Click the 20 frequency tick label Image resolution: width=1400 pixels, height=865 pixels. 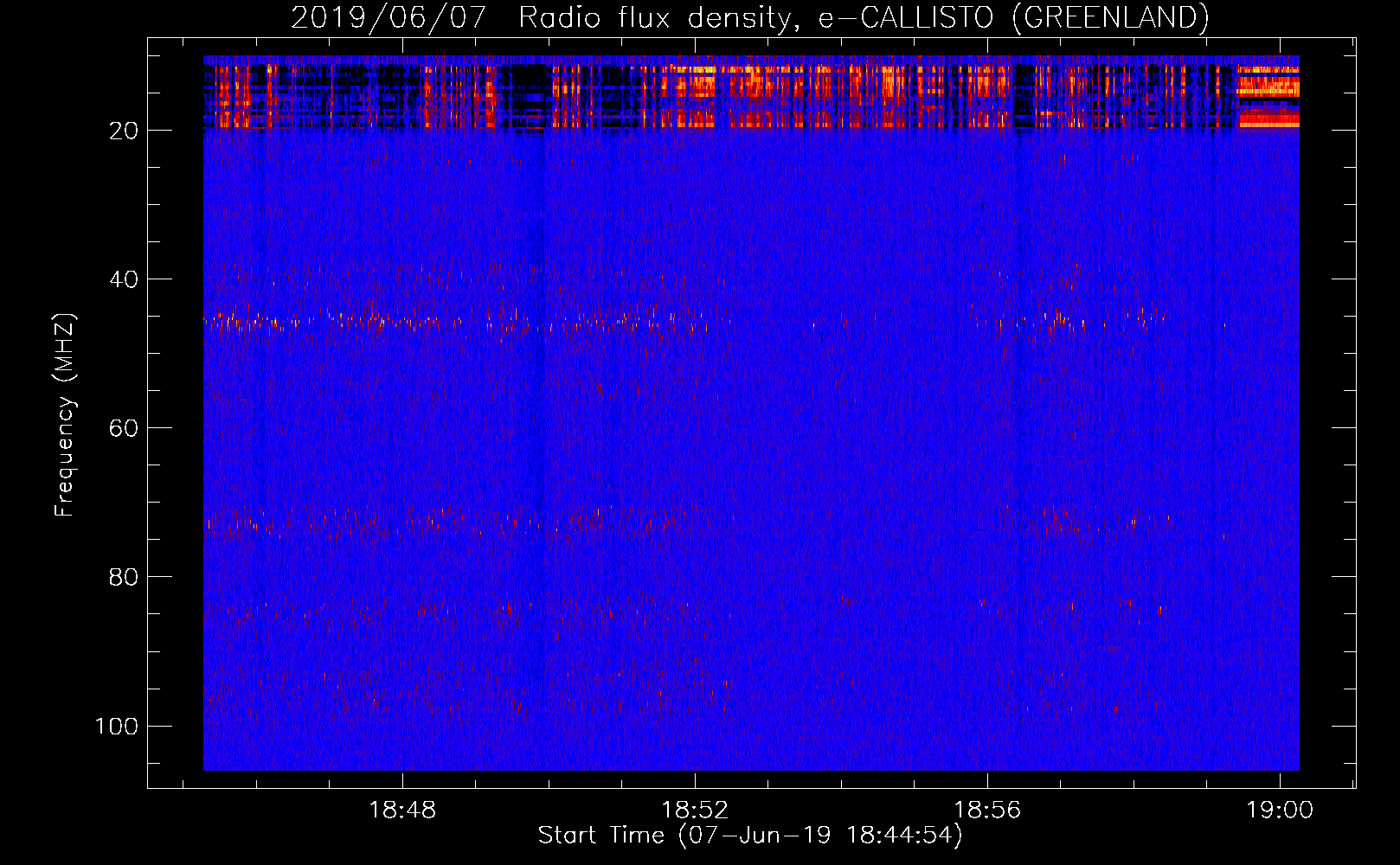(124, 131)
